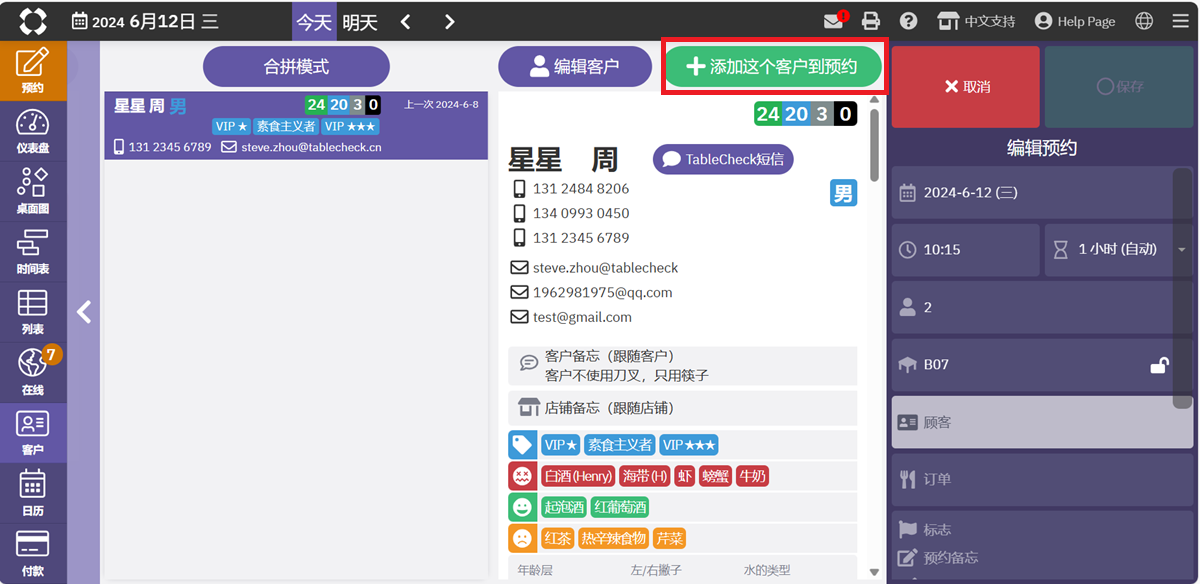The width and height of the screenshot is (1200, 584).
Task: Open the 顾客 section in edit panel
Action: 1041,422
